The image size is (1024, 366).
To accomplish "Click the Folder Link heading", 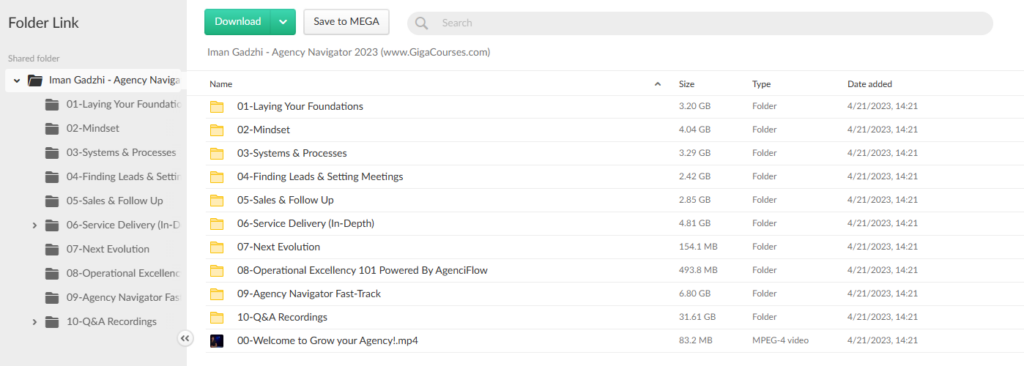I will click(x=44, y=23).
